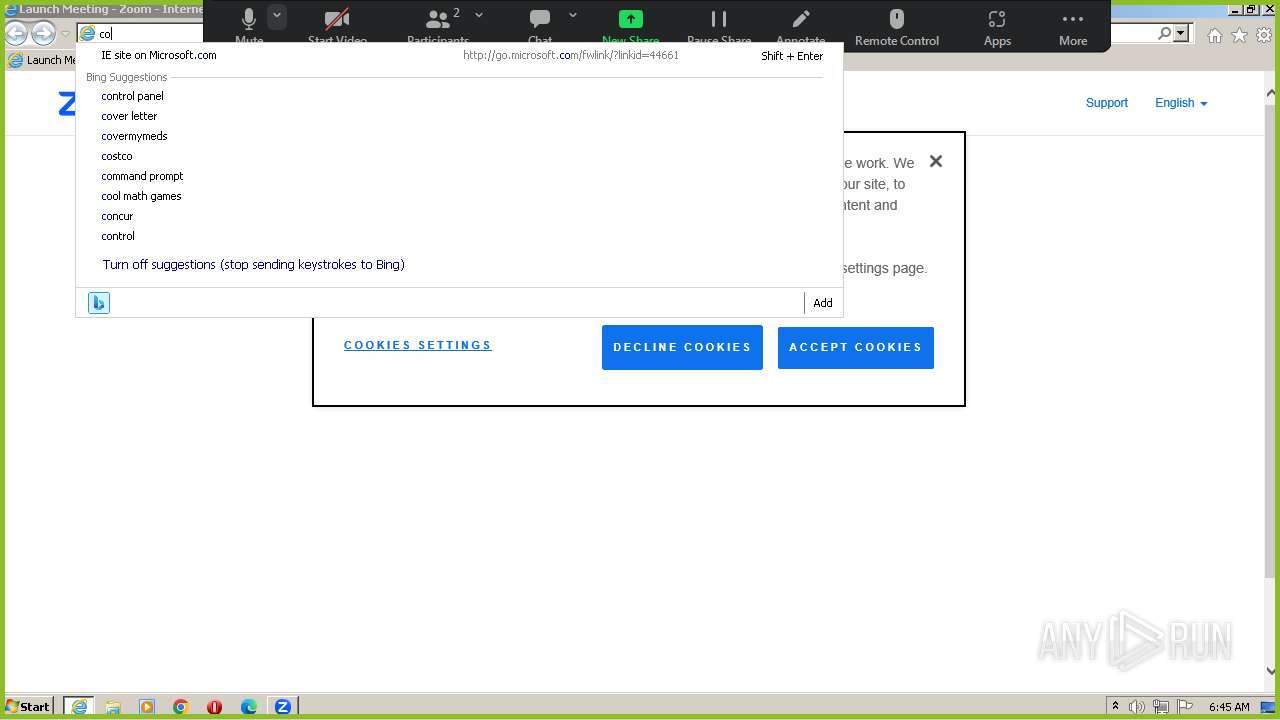This screenshot has height=720, width=1280.
Task: Open the Participants panel
Action: 437,27
